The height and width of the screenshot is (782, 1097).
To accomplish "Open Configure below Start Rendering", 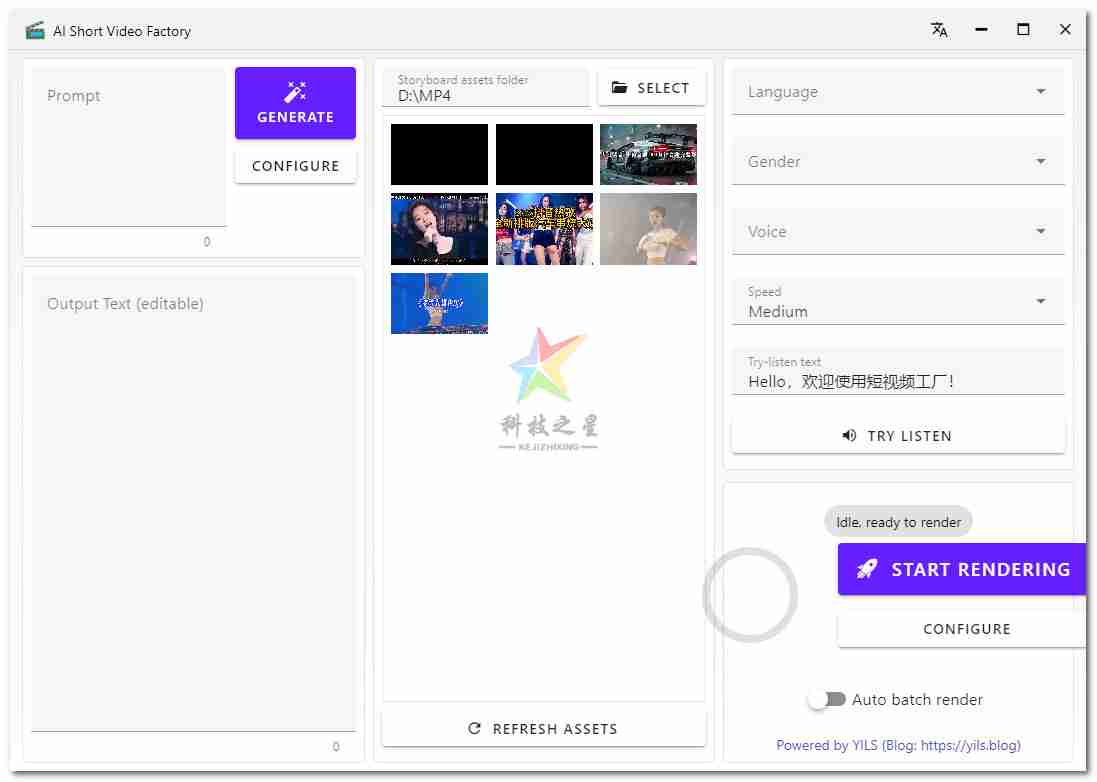I will (x=965, y=629).
